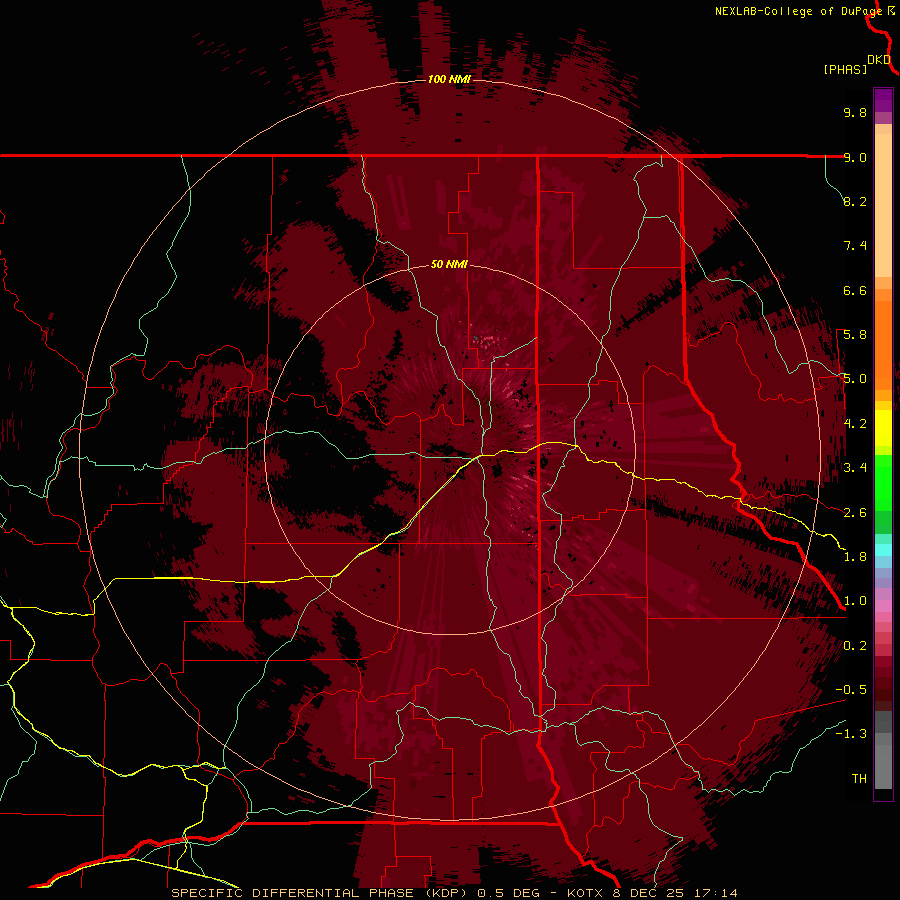Click the 1.8 value on the color scale
The height and width of the screenshot is (900, 900).
point(855,557)
